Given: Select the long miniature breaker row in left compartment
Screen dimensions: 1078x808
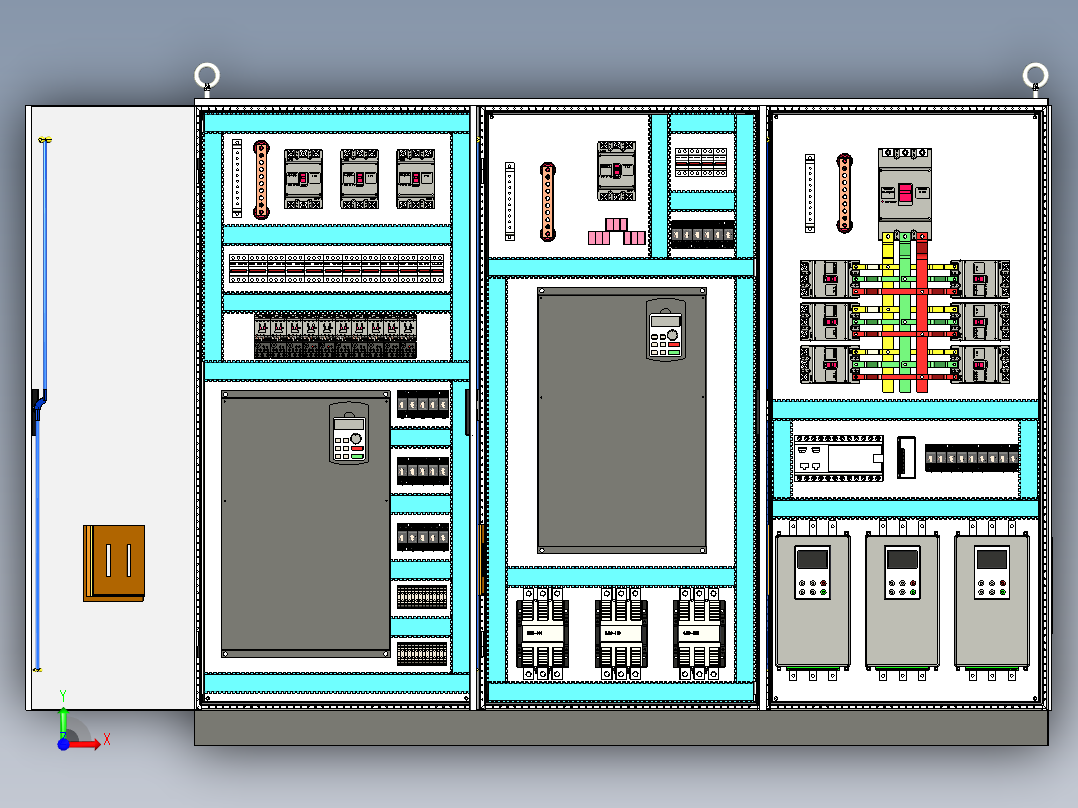Looking at the screenshot, I should [336, 268].
